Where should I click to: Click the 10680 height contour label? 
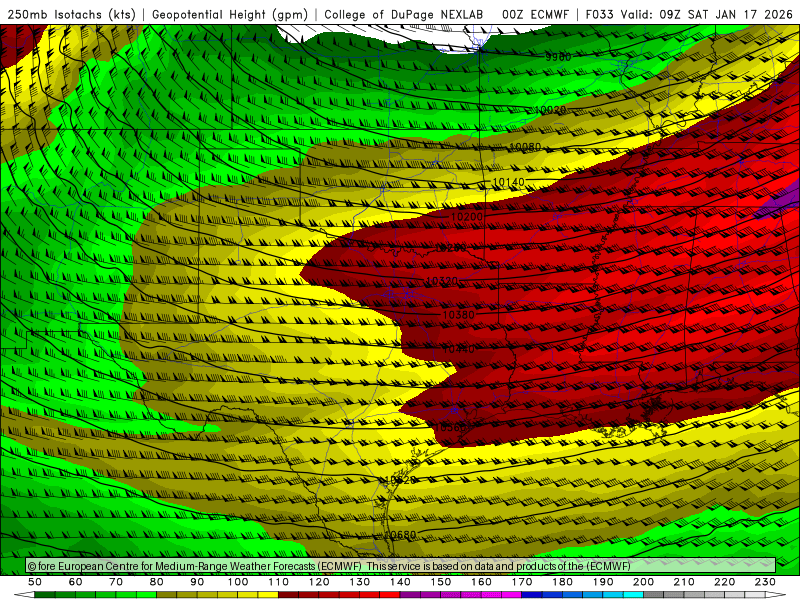(x=399, y=535)
